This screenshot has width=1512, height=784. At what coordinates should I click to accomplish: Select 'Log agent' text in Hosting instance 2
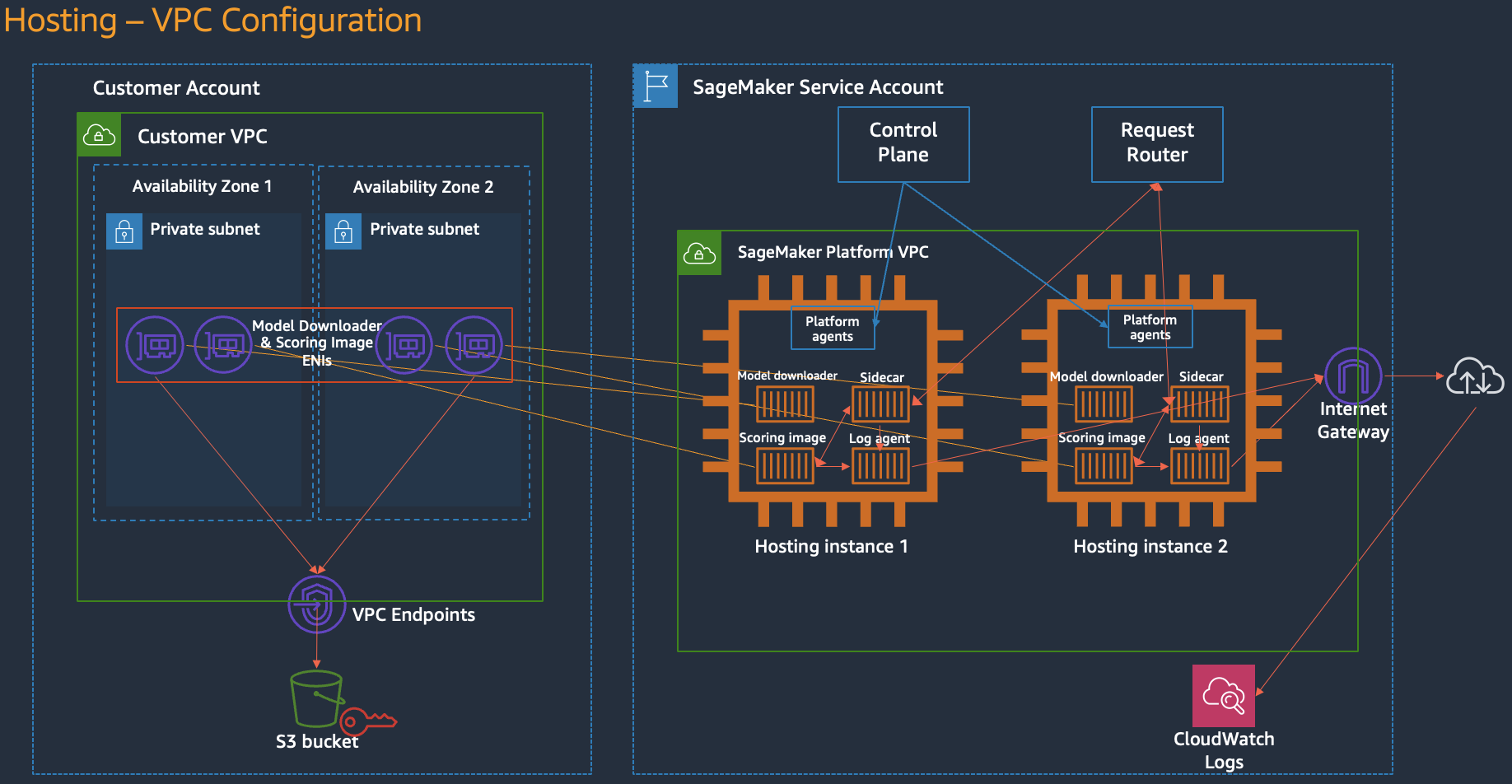coord(1199,439)
